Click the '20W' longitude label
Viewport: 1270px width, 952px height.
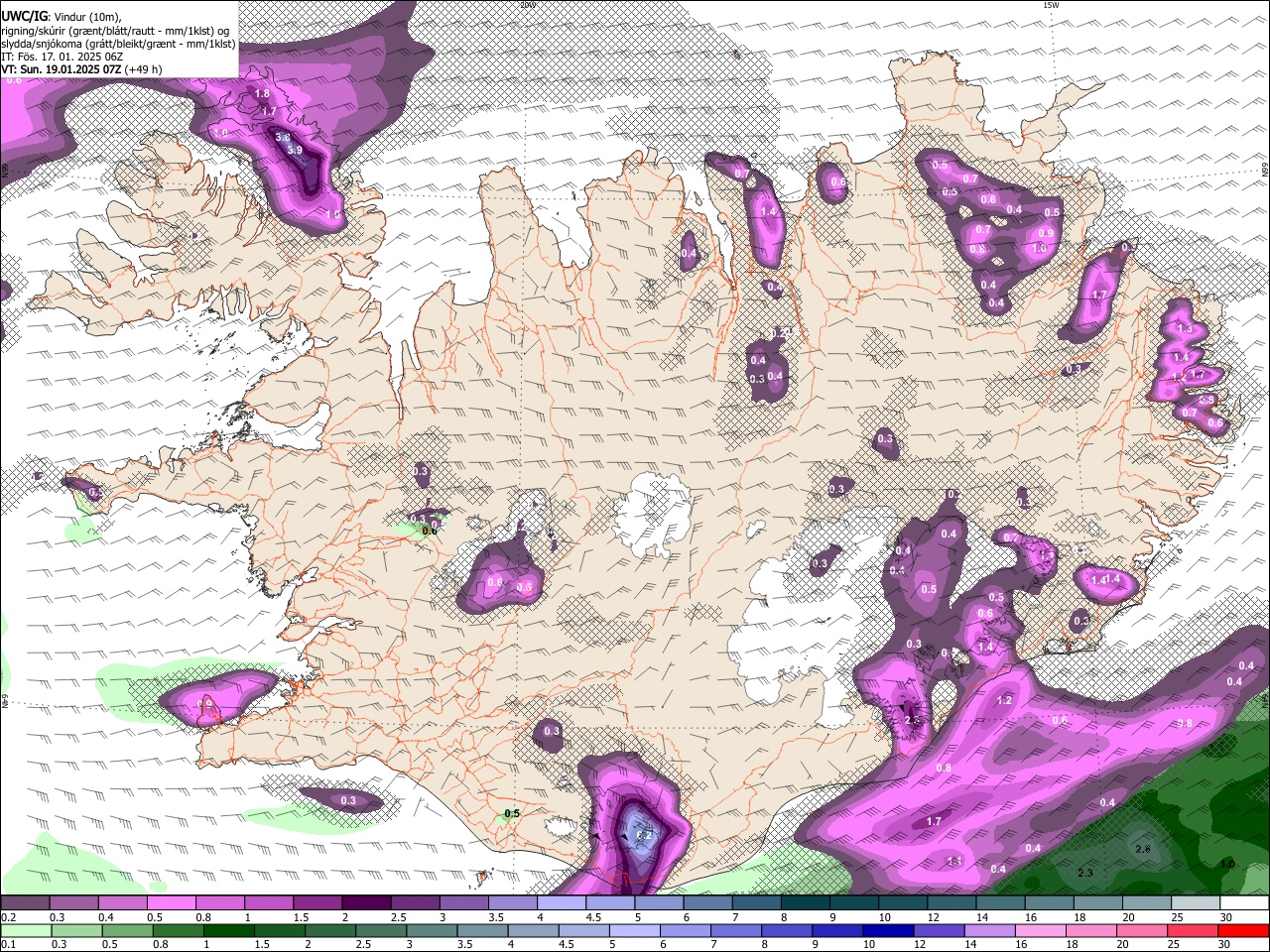528,5
